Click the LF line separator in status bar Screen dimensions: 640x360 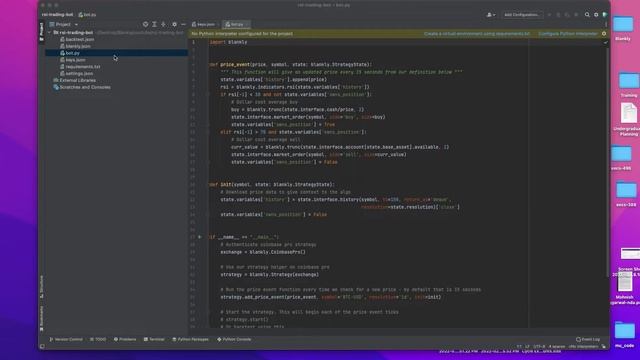(527, 347)
